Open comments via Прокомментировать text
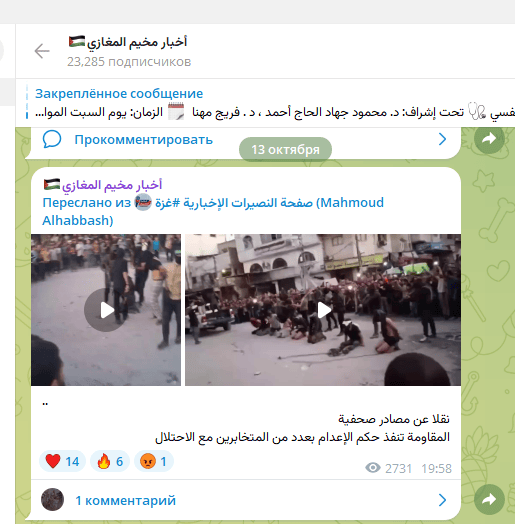 coord(143,140)
